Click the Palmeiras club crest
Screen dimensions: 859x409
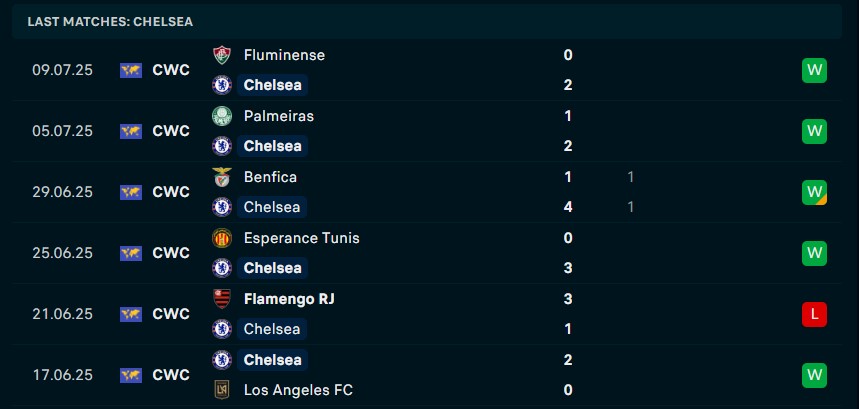222,116
